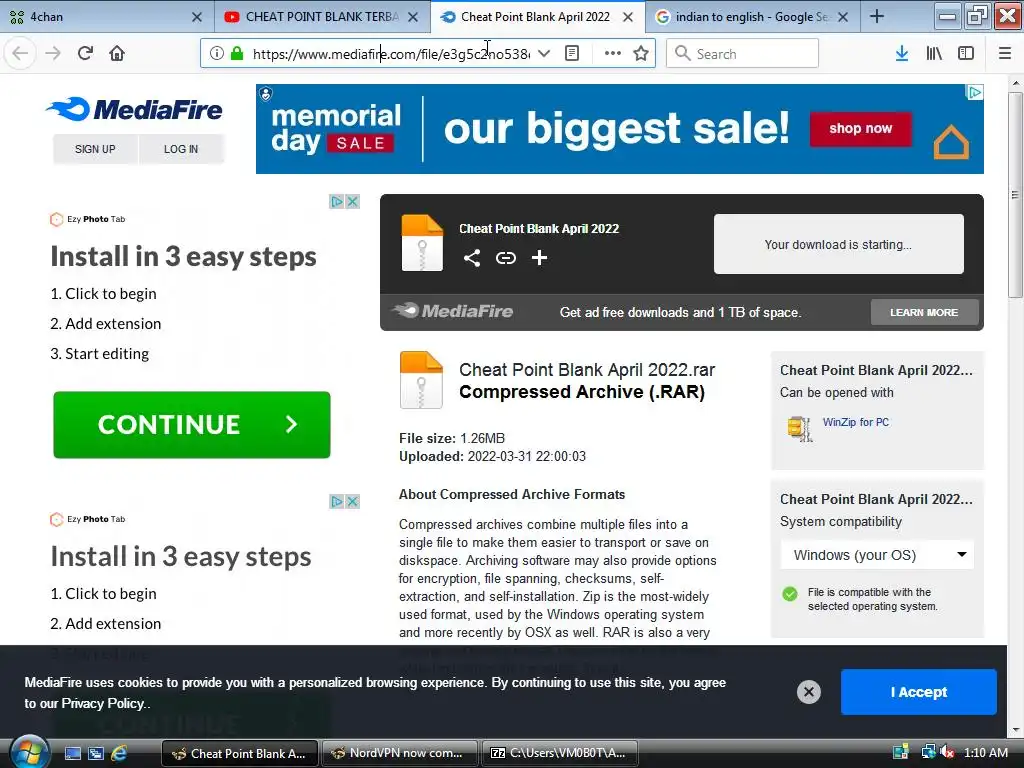Viewport: 1024px width, 768px height.
Task: Click the 1:10 AM system clock
Action: point(986,752)
